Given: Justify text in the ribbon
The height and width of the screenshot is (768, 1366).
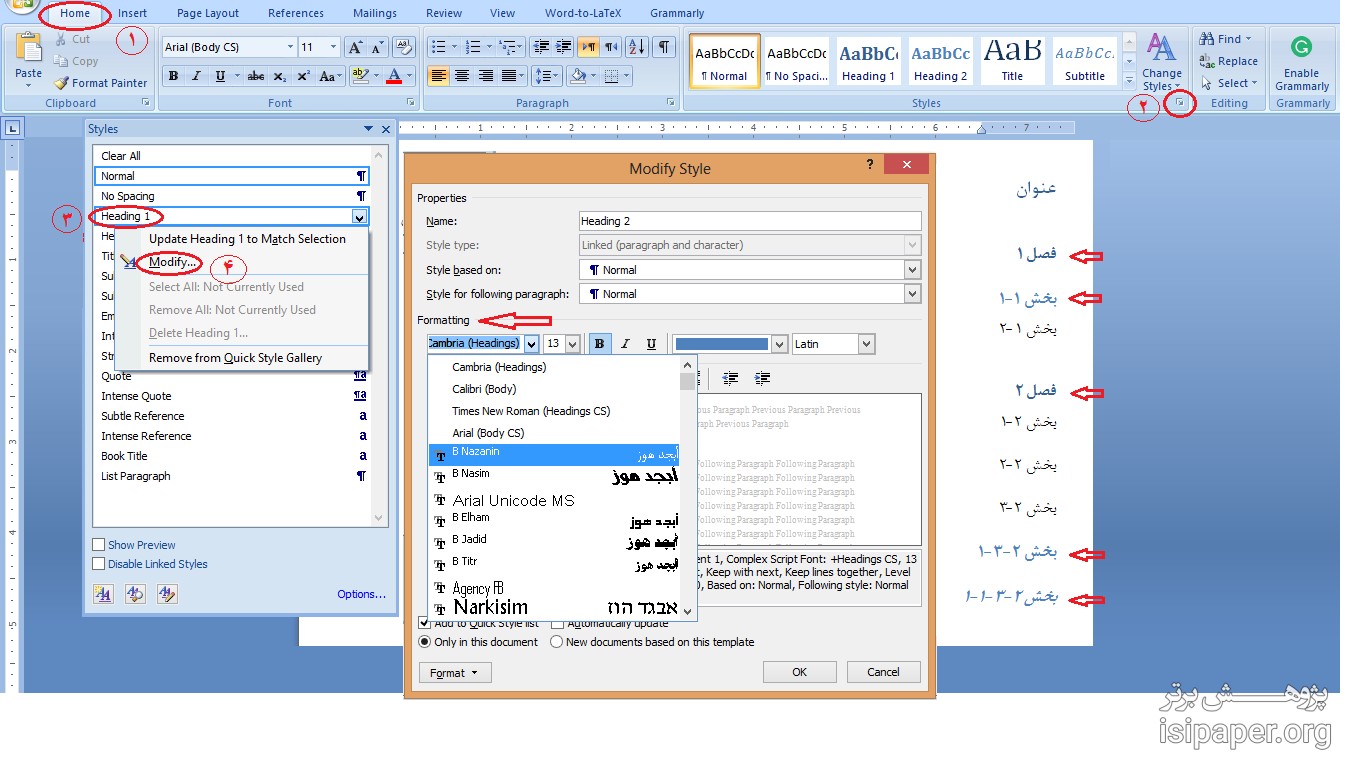Looking at the screenshot, I should click(x=510, y=76).
